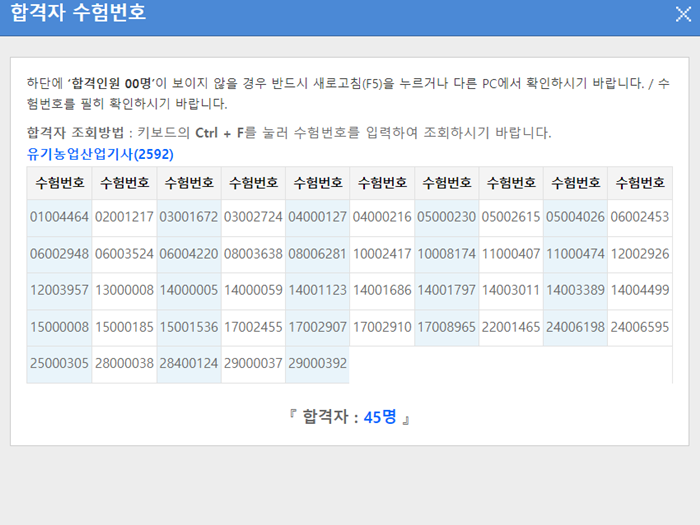Select exam number 14003011

(x=511, y=290)
